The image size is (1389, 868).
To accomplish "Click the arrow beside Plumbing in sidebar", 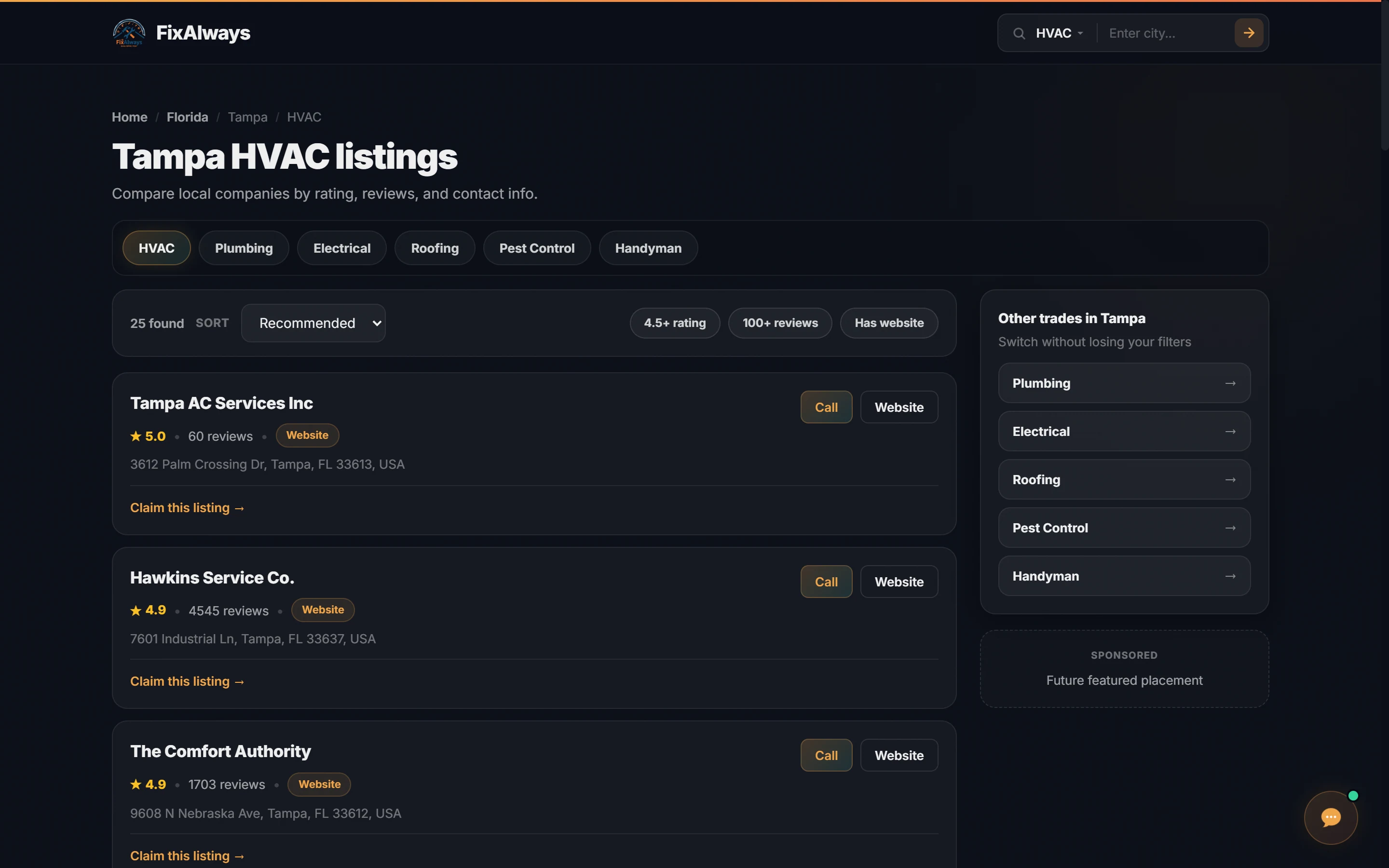I will (1230, 383).
